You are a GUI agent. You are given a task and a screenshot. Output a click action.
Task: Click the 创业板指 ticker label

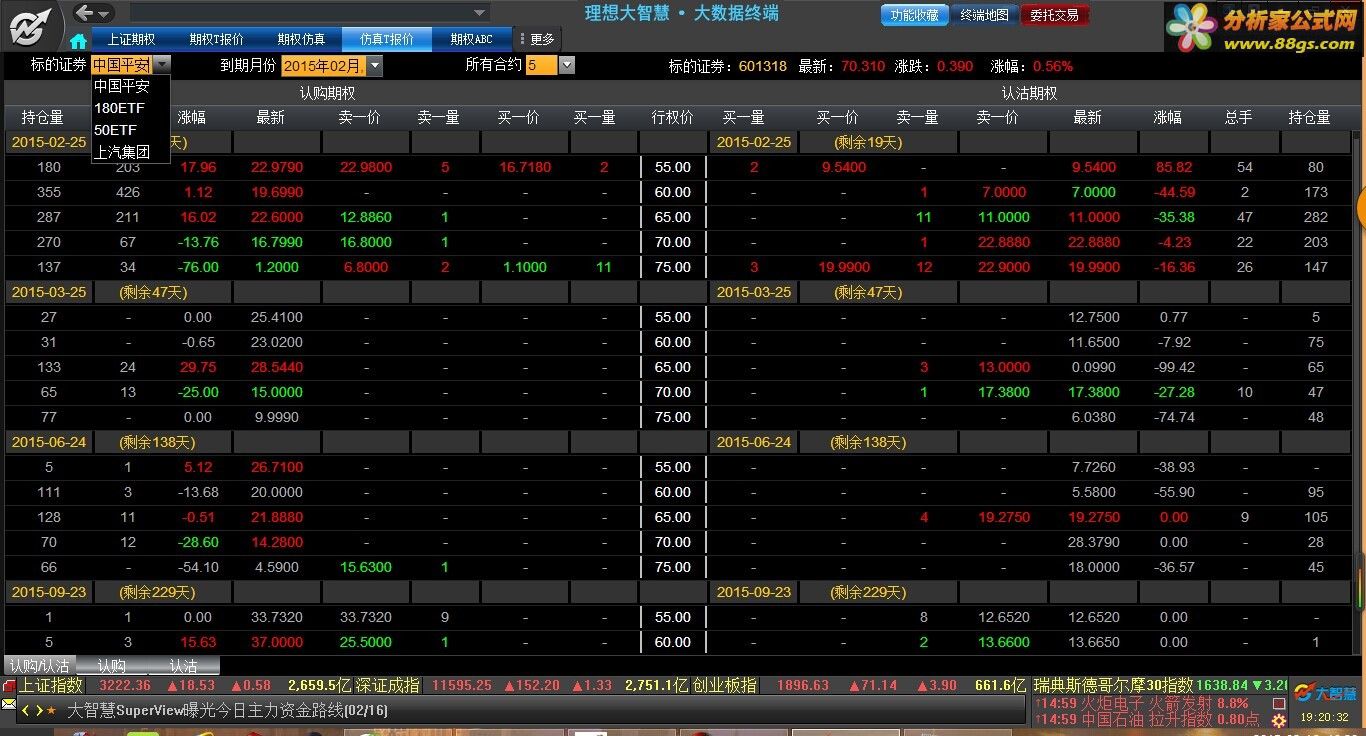point(723,686)
